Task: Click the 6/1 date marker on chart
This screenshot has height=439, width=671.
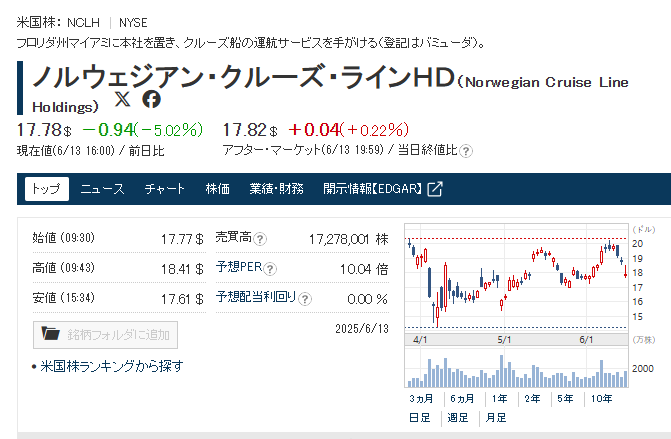Action: [587, 340]
